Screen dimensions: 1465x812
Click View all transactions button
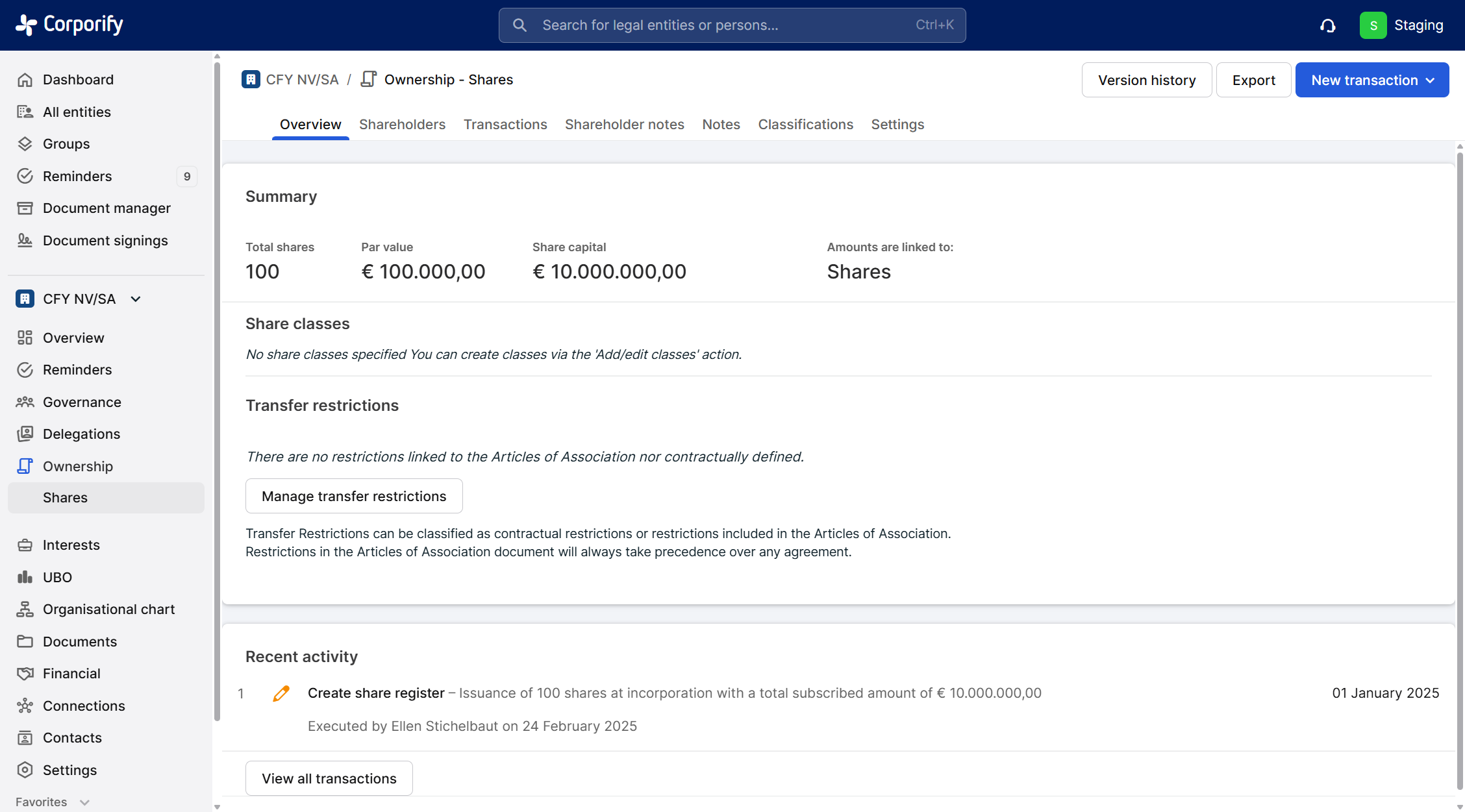(x=329, y=778)
